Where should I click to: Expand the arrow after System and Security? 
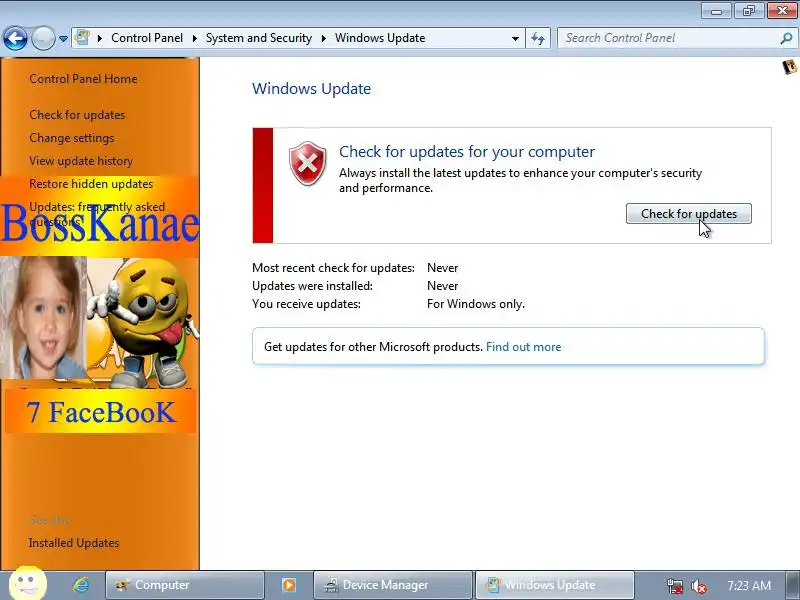point(323,38)
